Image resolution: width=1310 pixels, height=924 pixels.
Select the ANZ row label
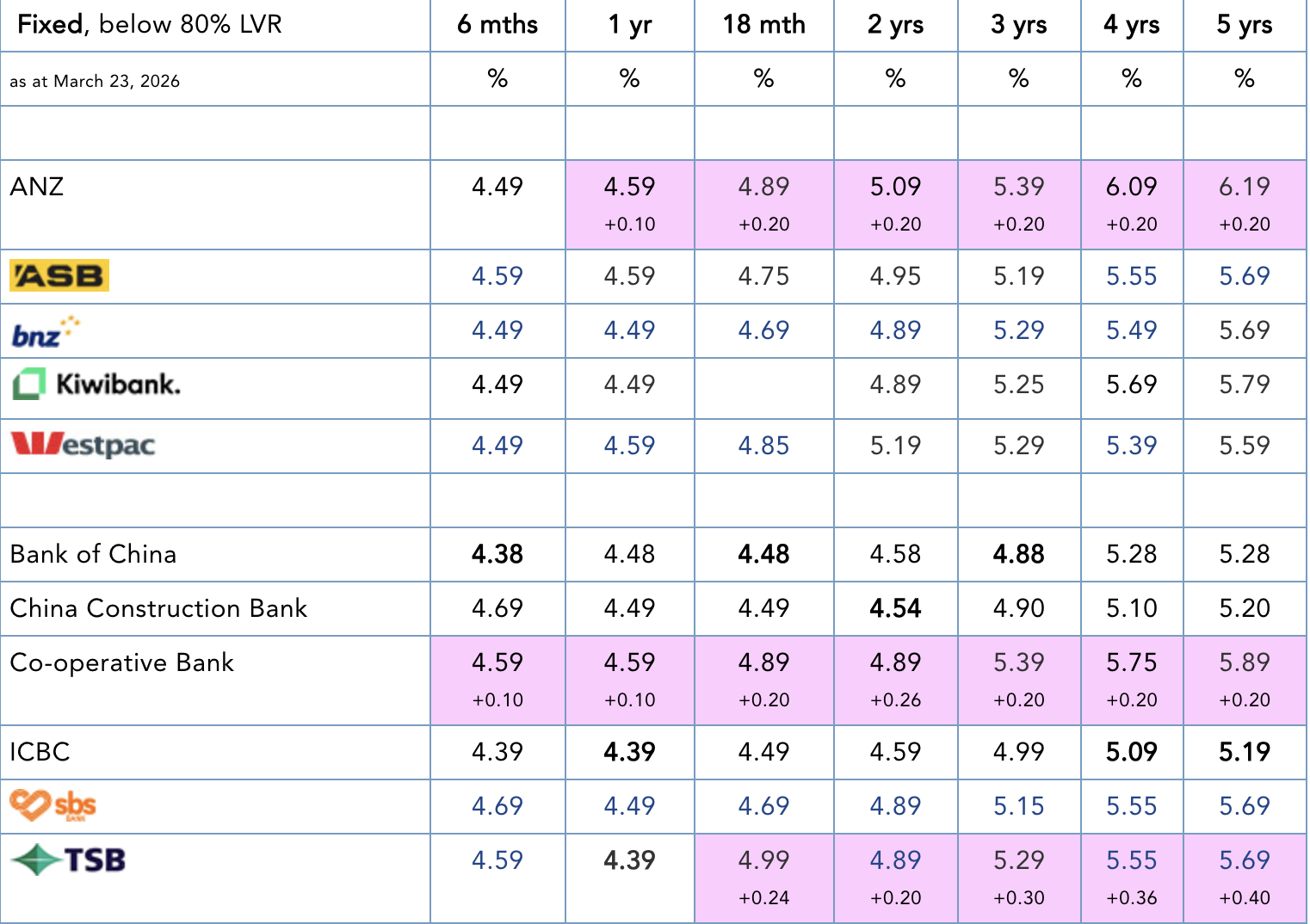click(37, 187)
